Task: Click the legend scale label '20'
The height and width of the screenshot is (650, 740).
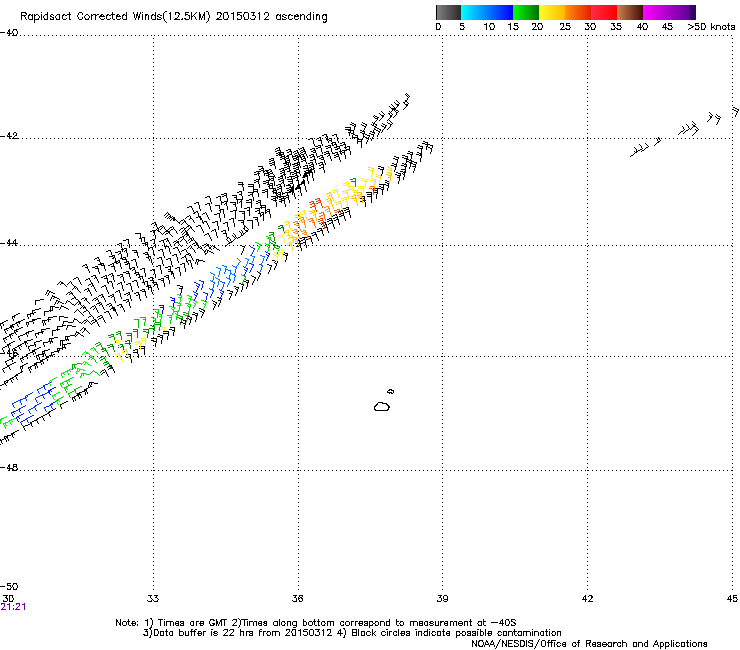Action: point(537,27)
